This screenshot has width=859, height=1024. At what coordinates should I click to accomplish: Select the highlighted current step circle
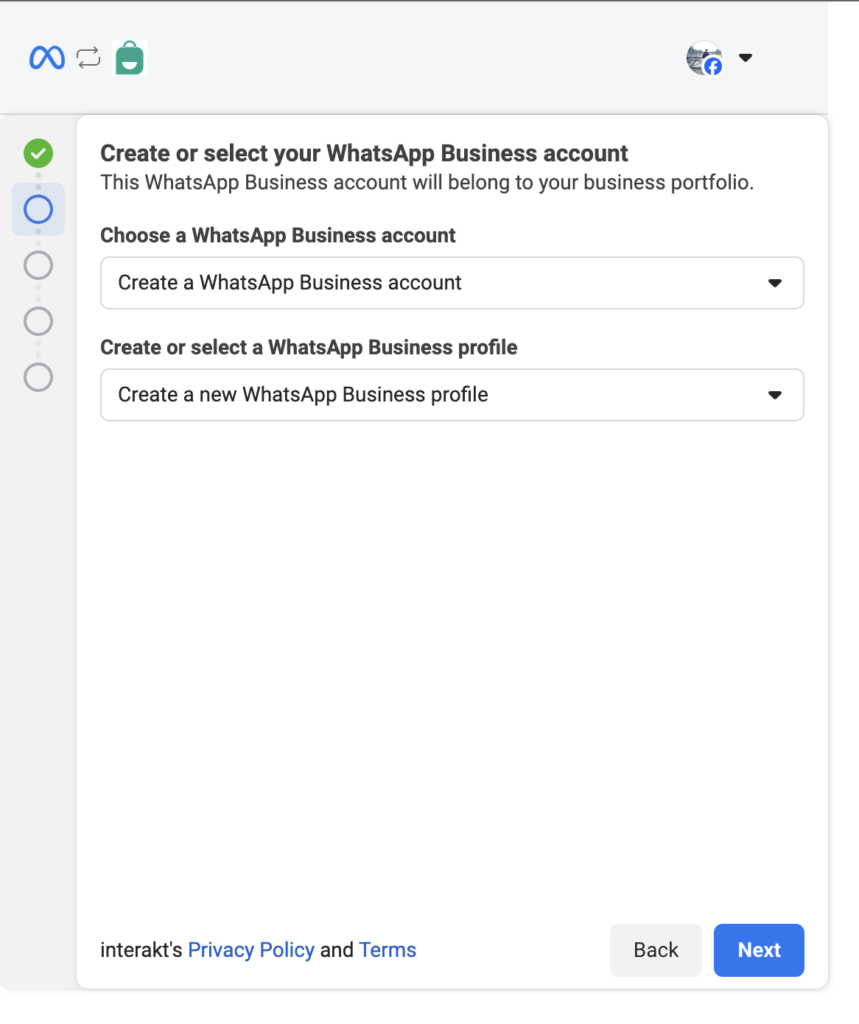[x=39, y=210]
